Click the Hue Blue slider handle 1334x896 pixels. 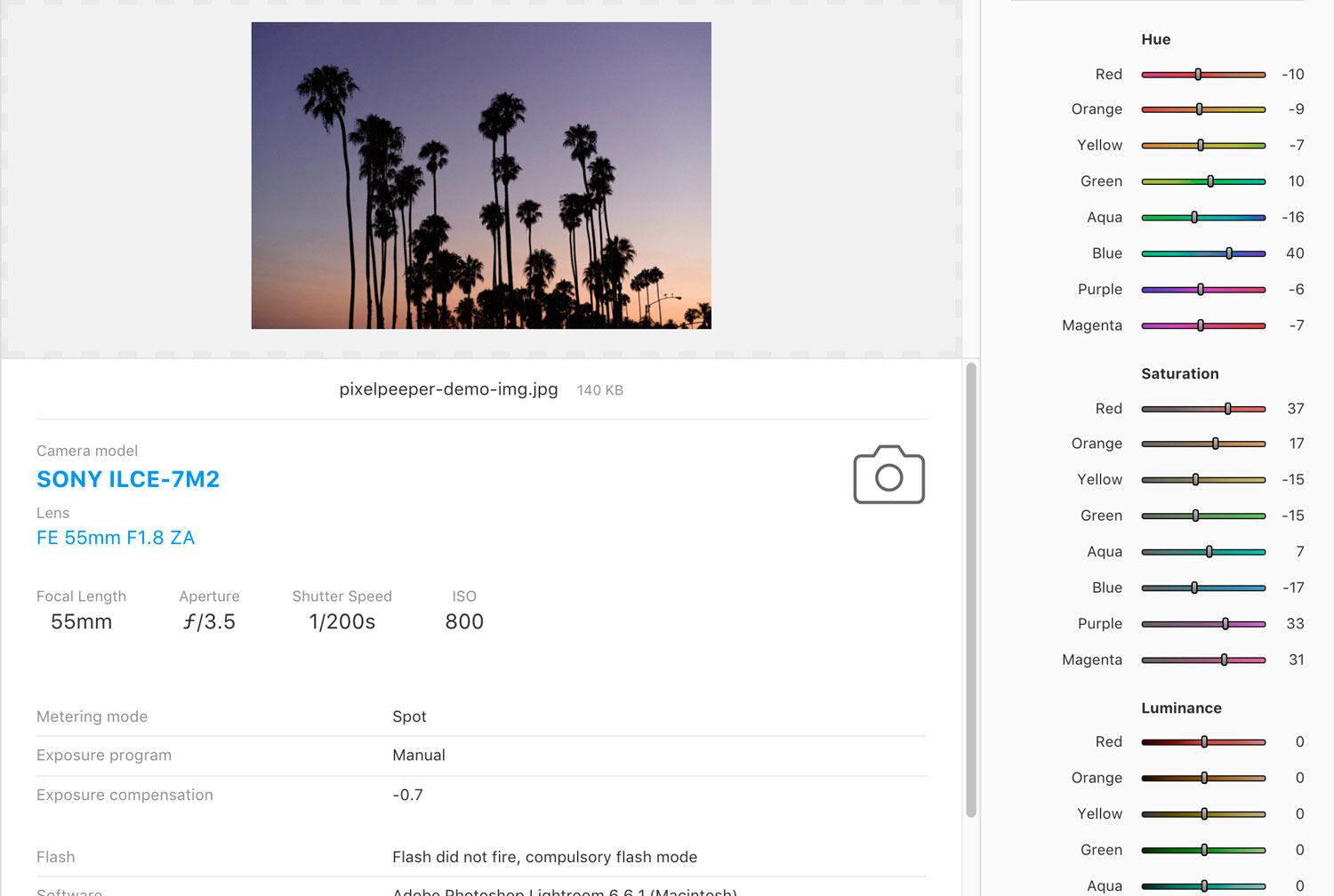pos(1229,253)
